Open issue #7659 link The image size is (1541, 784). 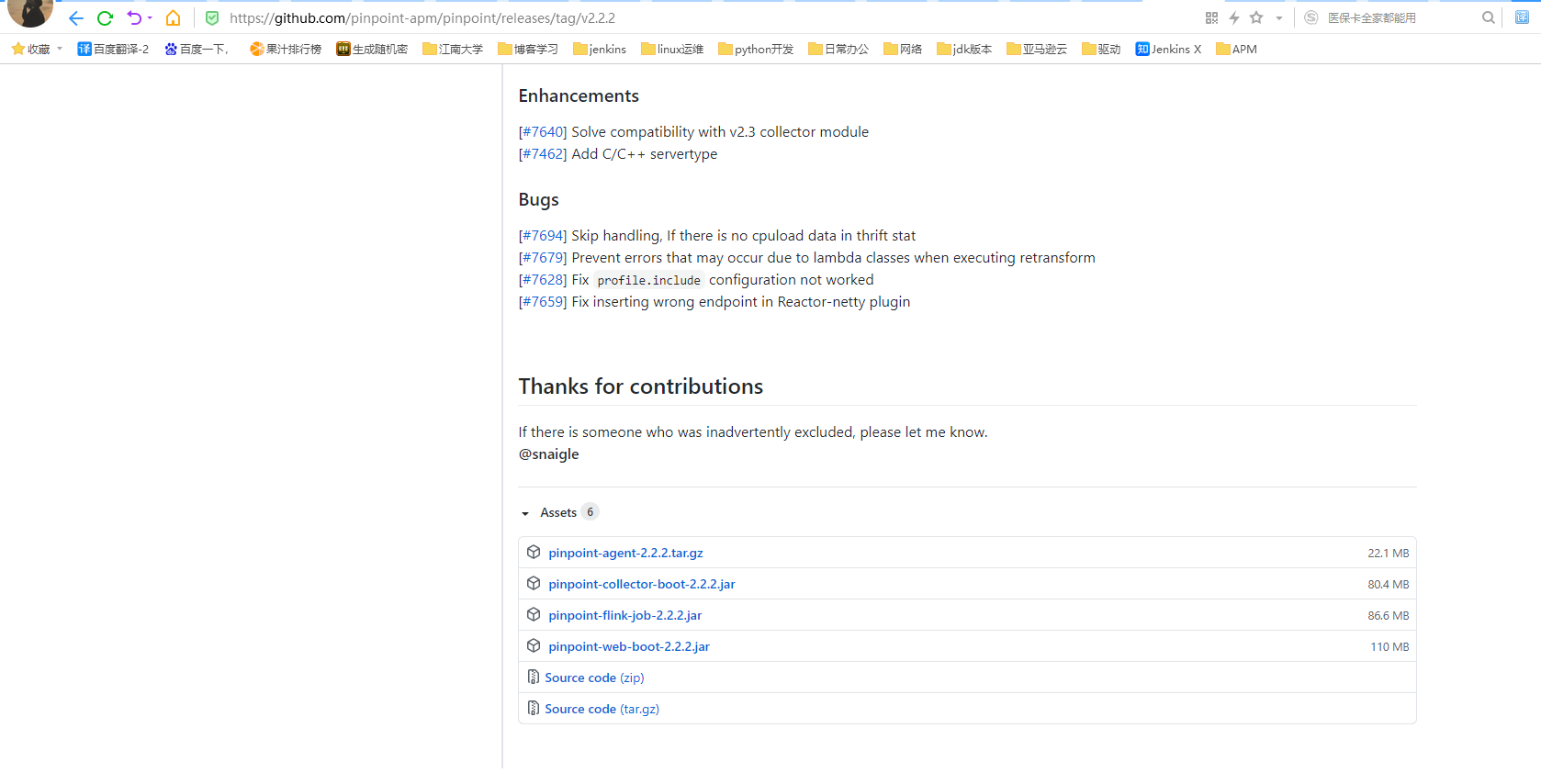click(543, 302)
